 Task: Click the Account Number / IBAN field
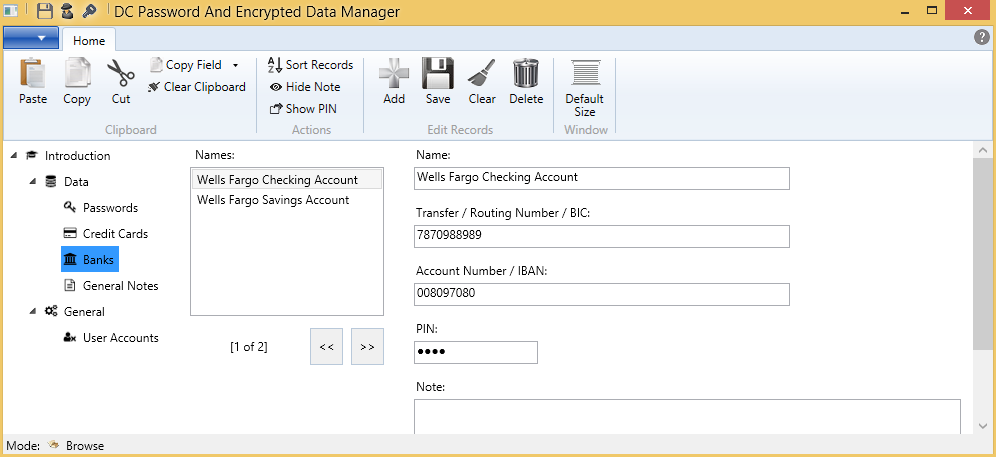point(601,294)
